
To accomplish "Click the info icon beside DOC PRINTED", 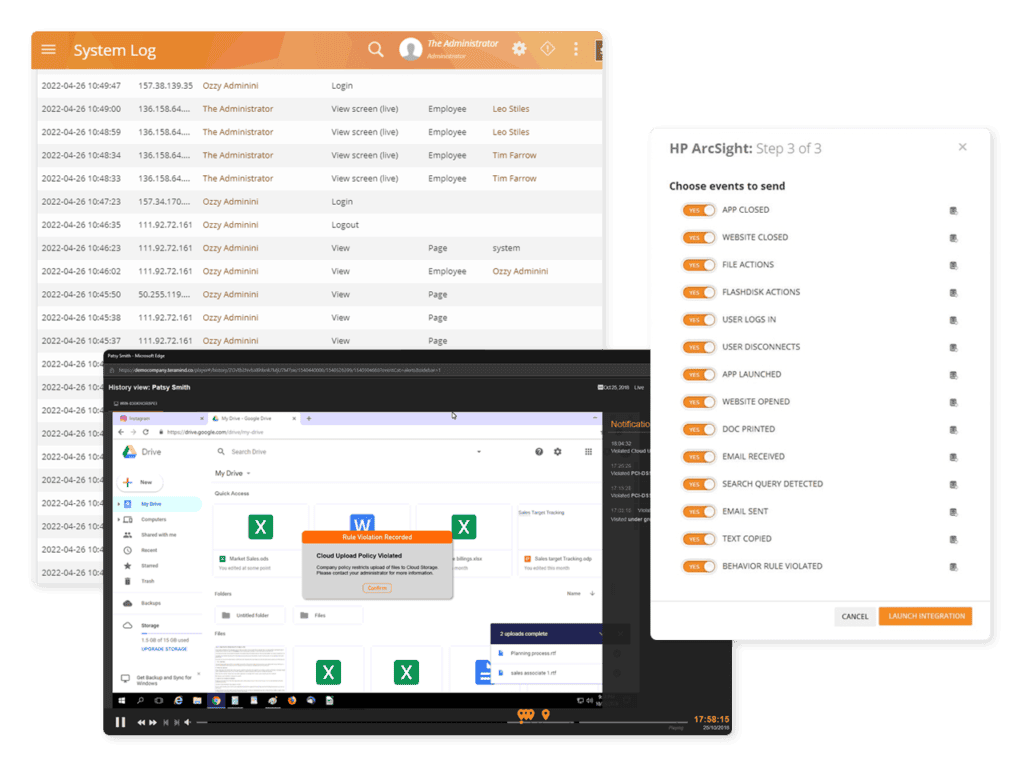I will point(953,430).
